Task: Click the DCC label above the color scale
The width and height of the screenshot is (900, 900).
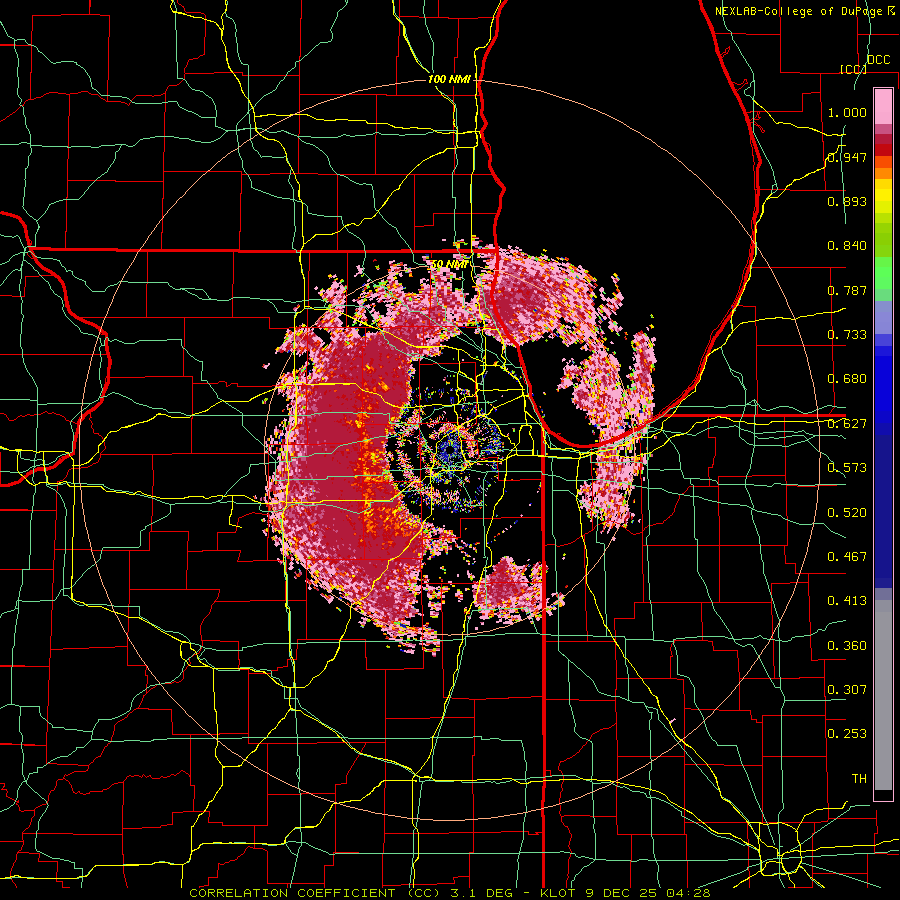Action: point(878,60)
